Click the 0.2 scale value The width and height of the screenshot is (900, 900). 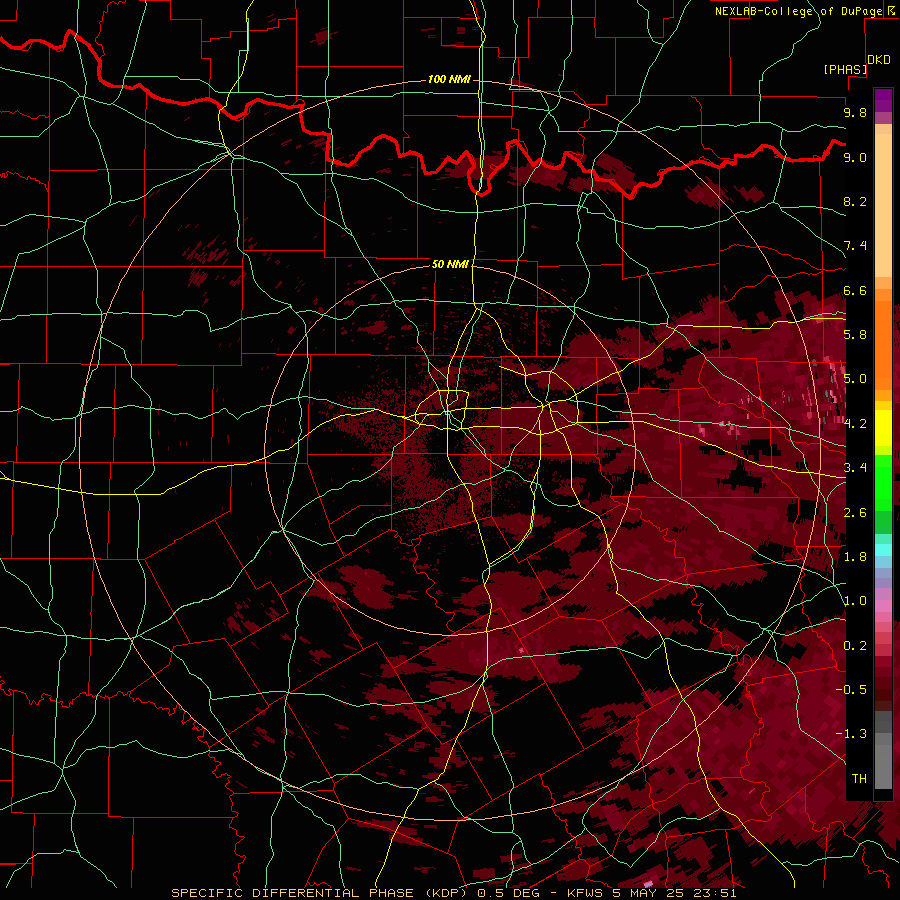855,646
